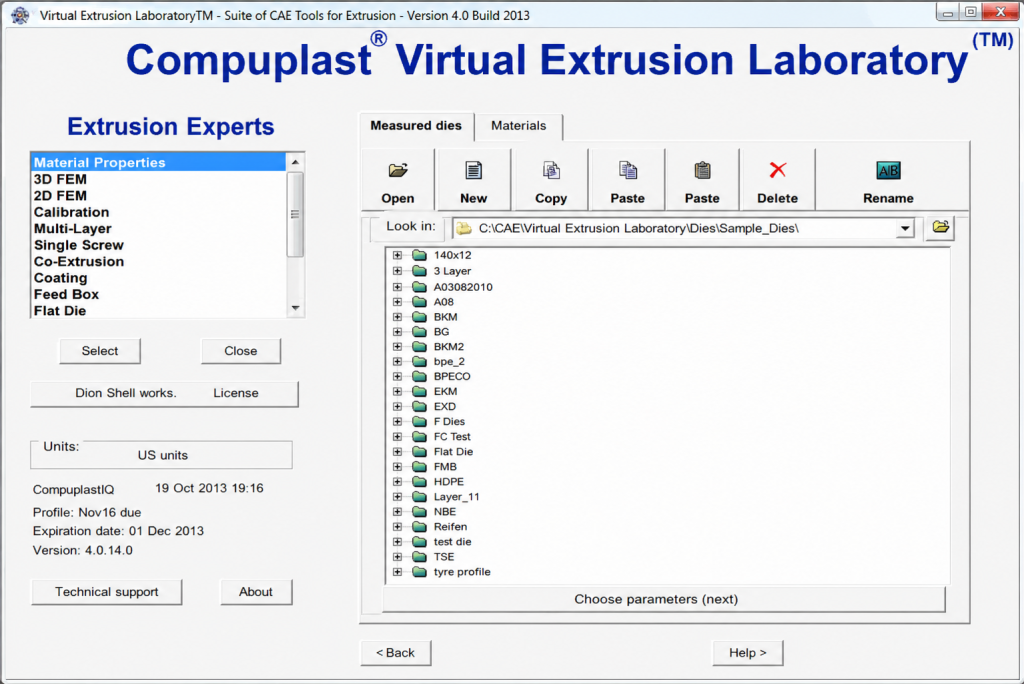Pick Flat Die in the experts list

tap(158, 310)
